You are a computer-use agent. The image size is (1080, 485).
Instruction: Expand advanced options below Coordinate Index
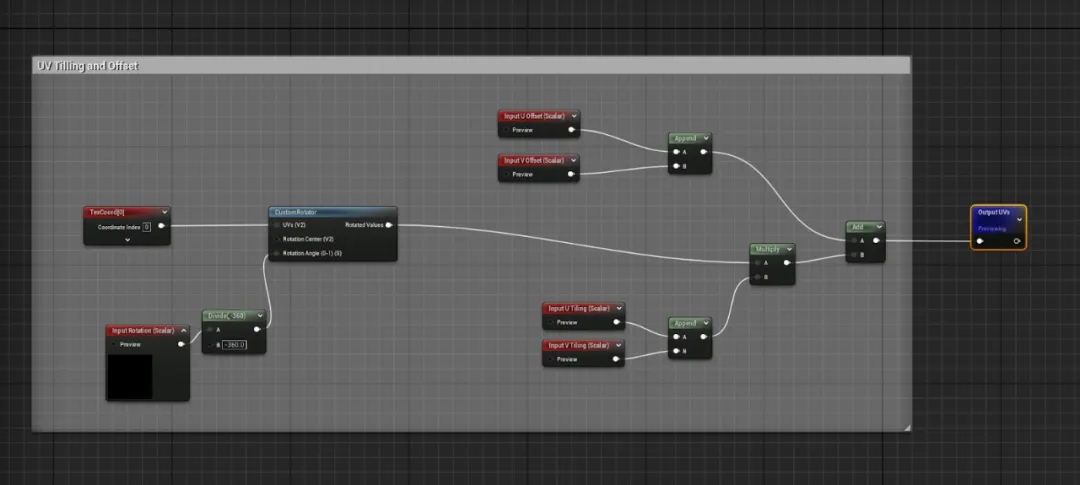(127, 240)
